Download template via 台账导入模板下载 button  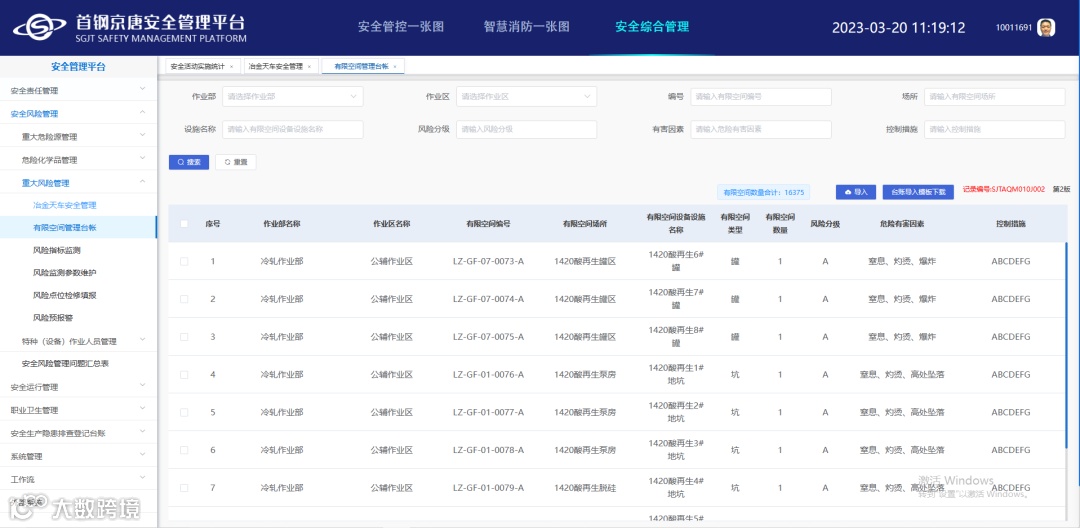[x=918, y=192]
